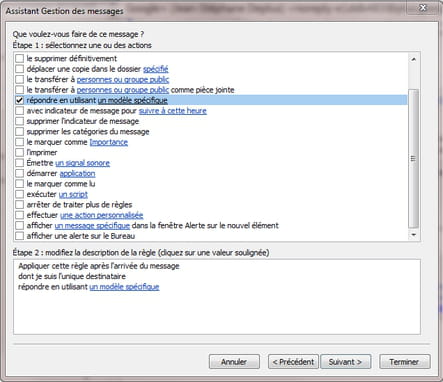Open 'suivre à cette heure' link
443x382 pixels.
pyautogui.click(x=173, y=111)
